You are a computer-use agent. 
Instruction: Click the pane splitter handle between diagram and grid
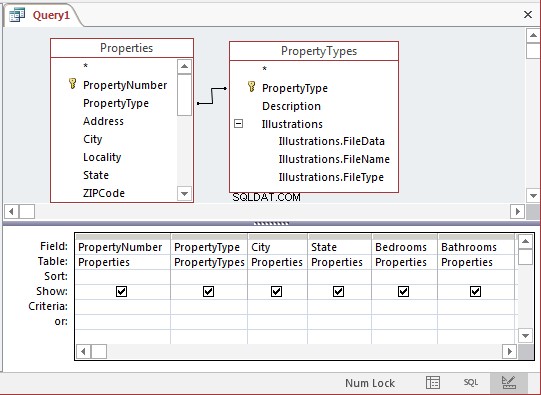pos(271,224)
